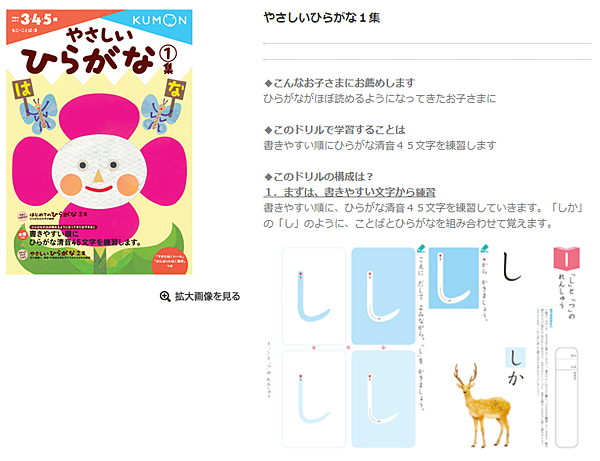
Task: Click the pink open-book icon on sample page
Action: [x=566, y=258]
